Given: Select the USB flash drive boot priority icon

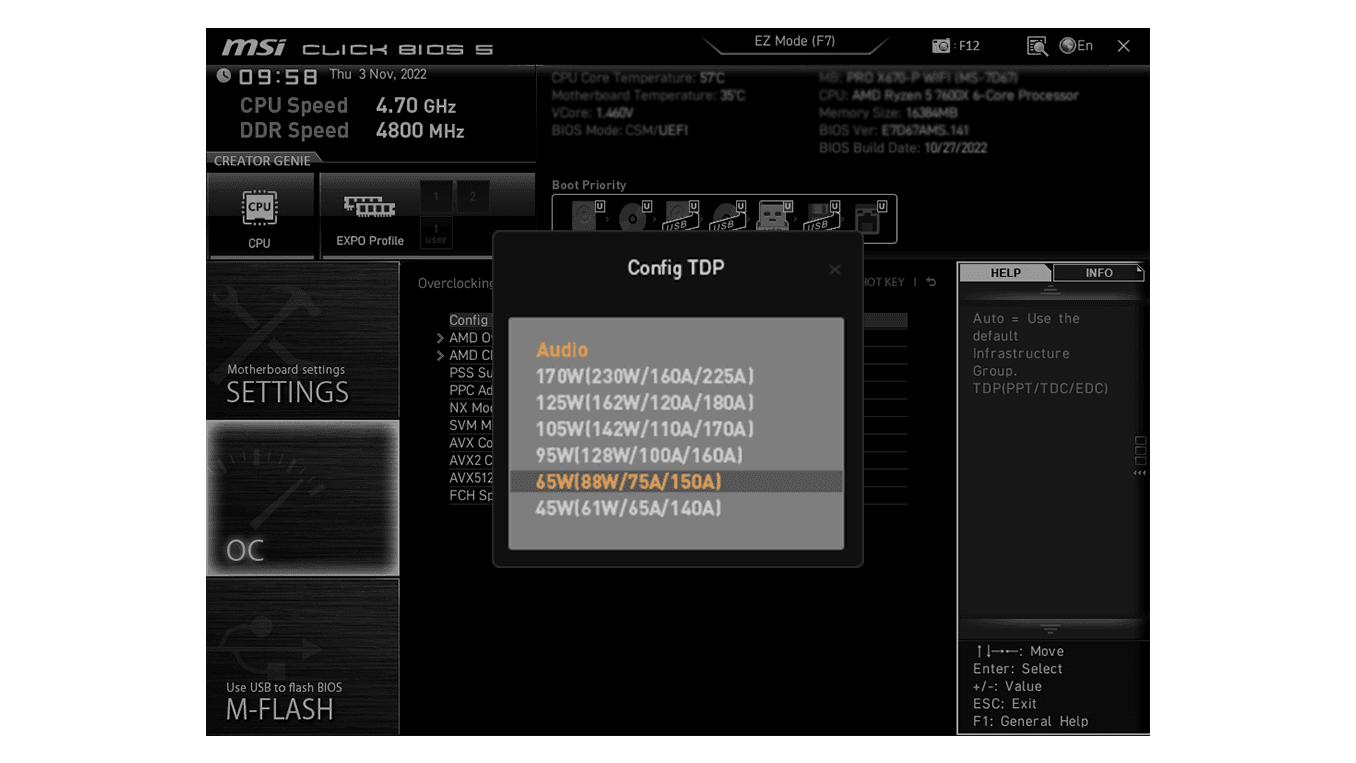Looking at the screenshot, I should (x=678, y=218).
